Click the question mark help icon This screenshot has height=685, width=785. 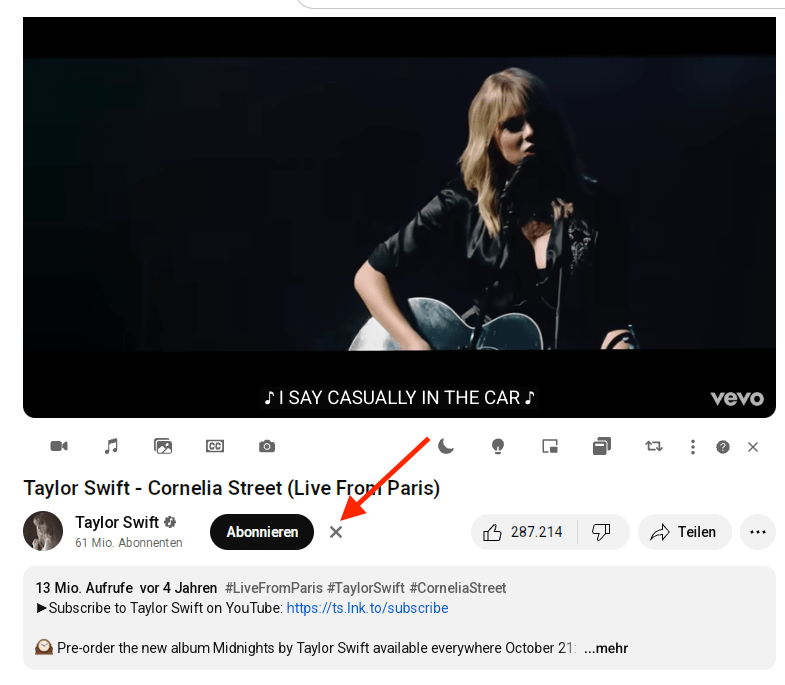[x=723, y=447]
